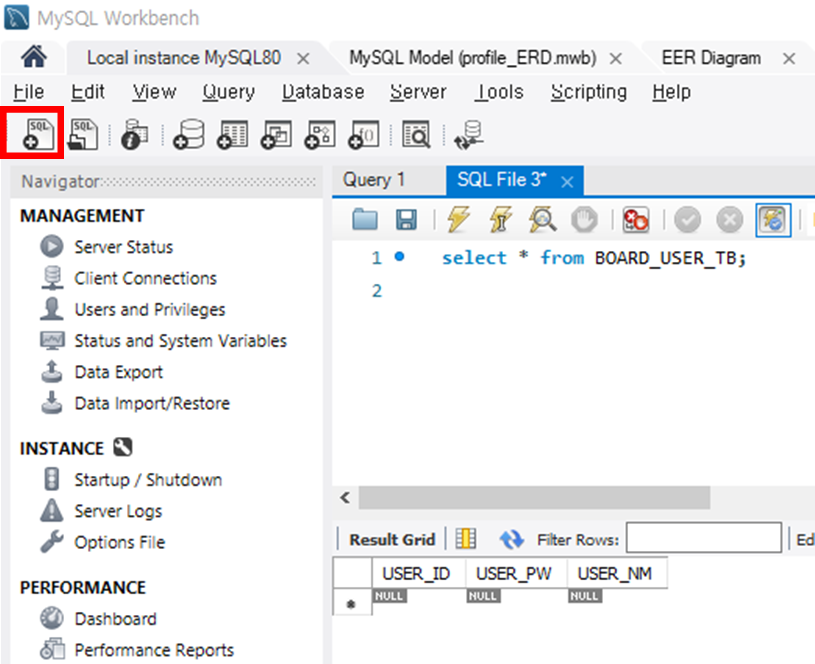Open the Tools menu
The image size is (815, 664).
(499, 92)
